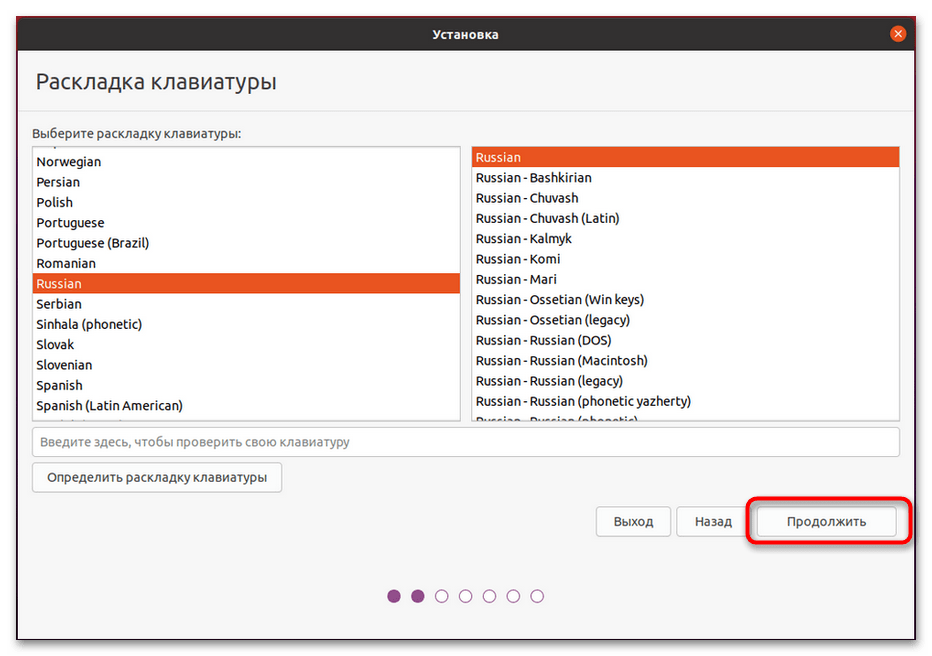Click the Продолжить button
932x656 pixels.
coord(826,521)
